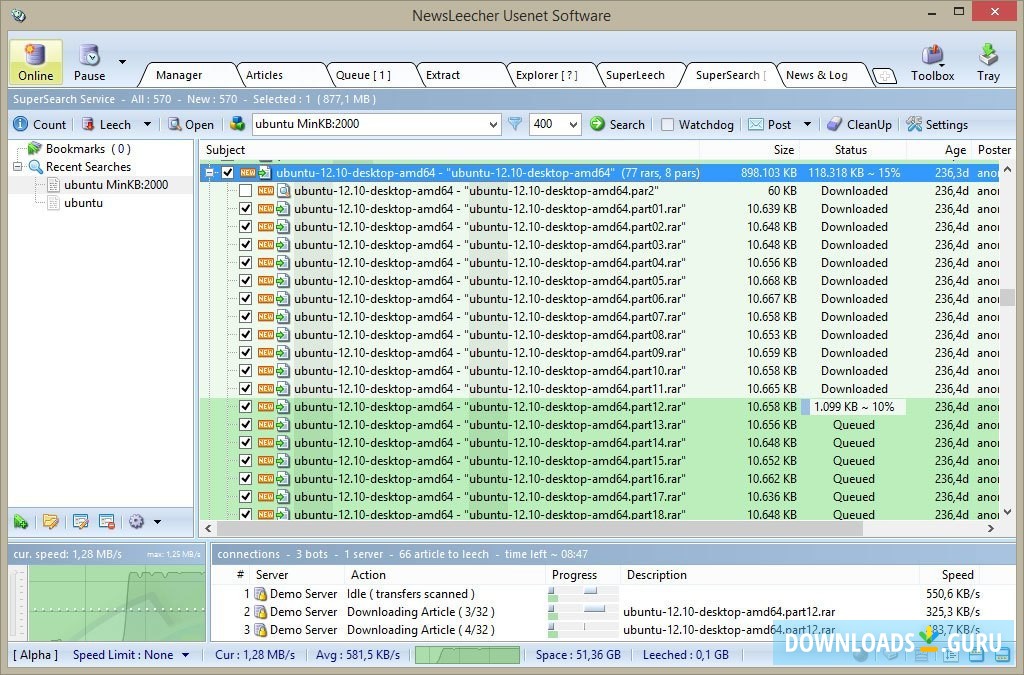
Task: Click the CleanUp eraser icon
Action: 834,124
